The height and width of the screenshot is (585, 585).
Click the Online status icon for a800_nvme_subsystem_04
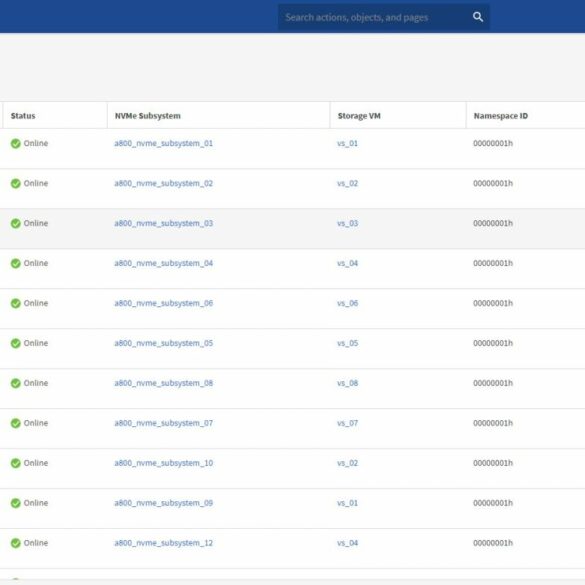pos(16,263)
